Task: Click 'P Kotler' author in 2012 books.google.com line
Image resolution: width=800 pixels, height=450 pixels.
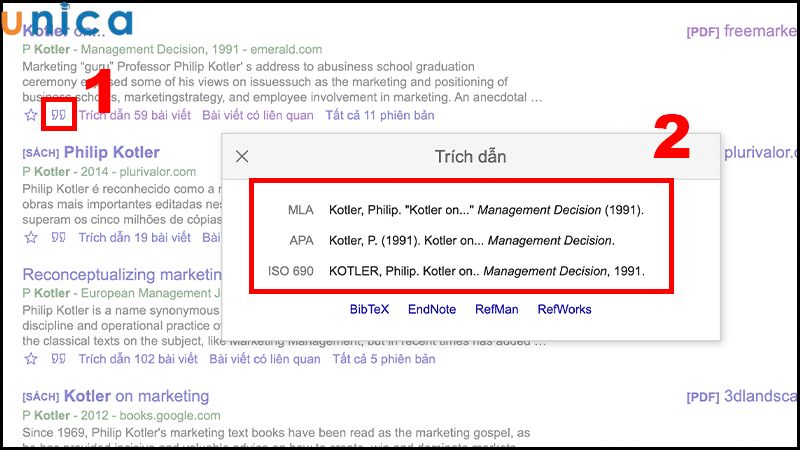Action: (x=46, y=415)
